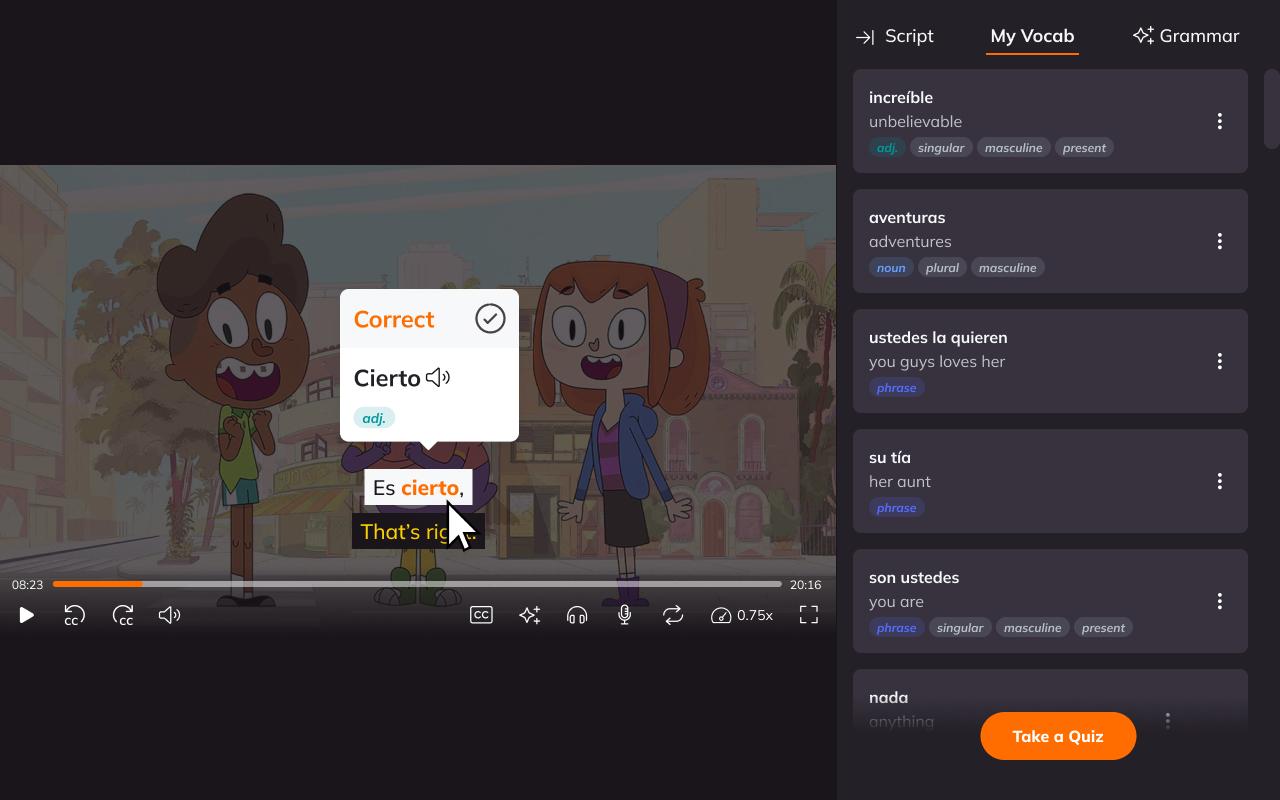This screenshot has height=800, width=1280.
Task: Toggle headphones listening mode
Action: pos(577,615)
